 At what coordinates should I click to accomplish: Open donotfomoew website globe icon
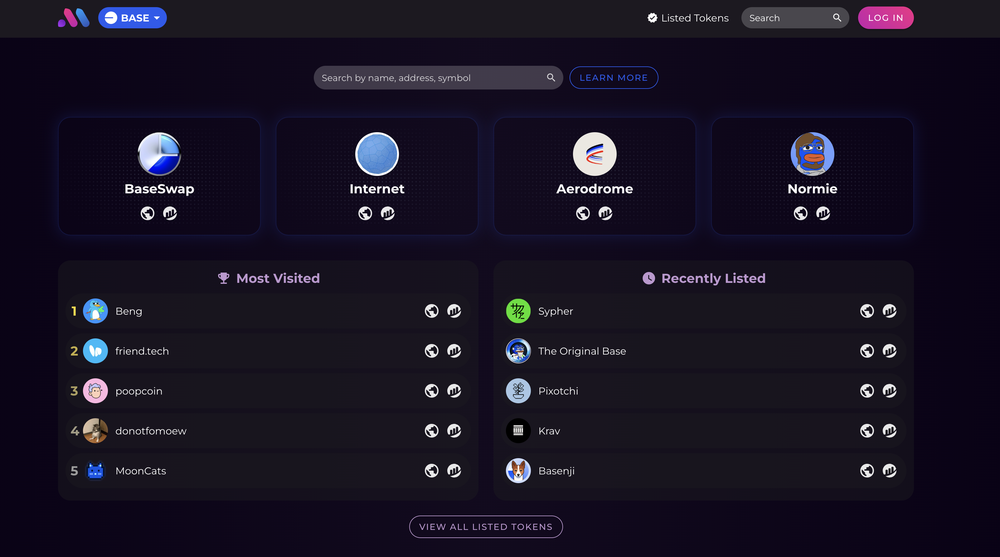coord(432,431)
